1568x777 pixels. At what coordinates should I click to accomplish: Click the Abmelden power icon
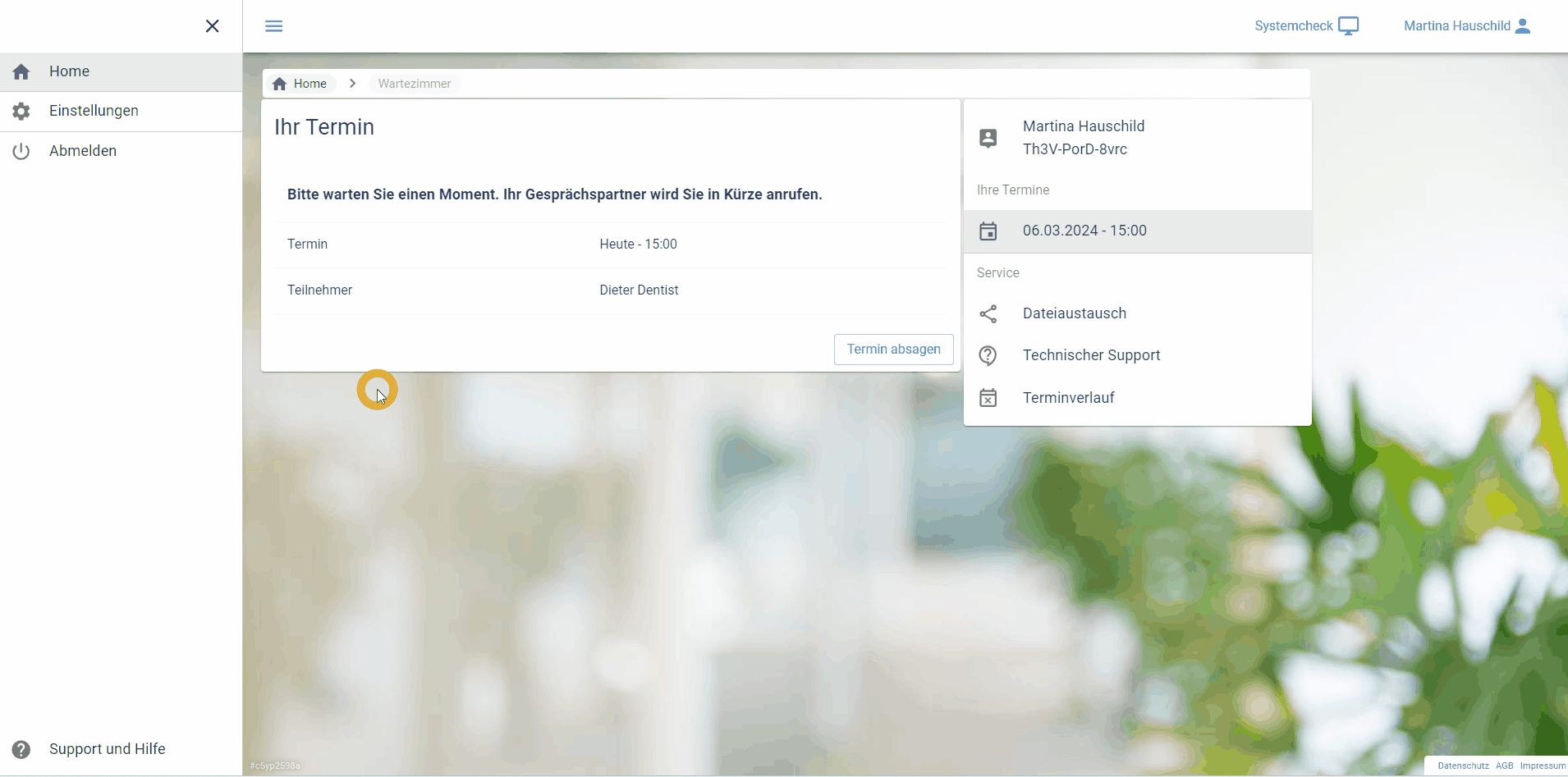click(x=21, y=151)
